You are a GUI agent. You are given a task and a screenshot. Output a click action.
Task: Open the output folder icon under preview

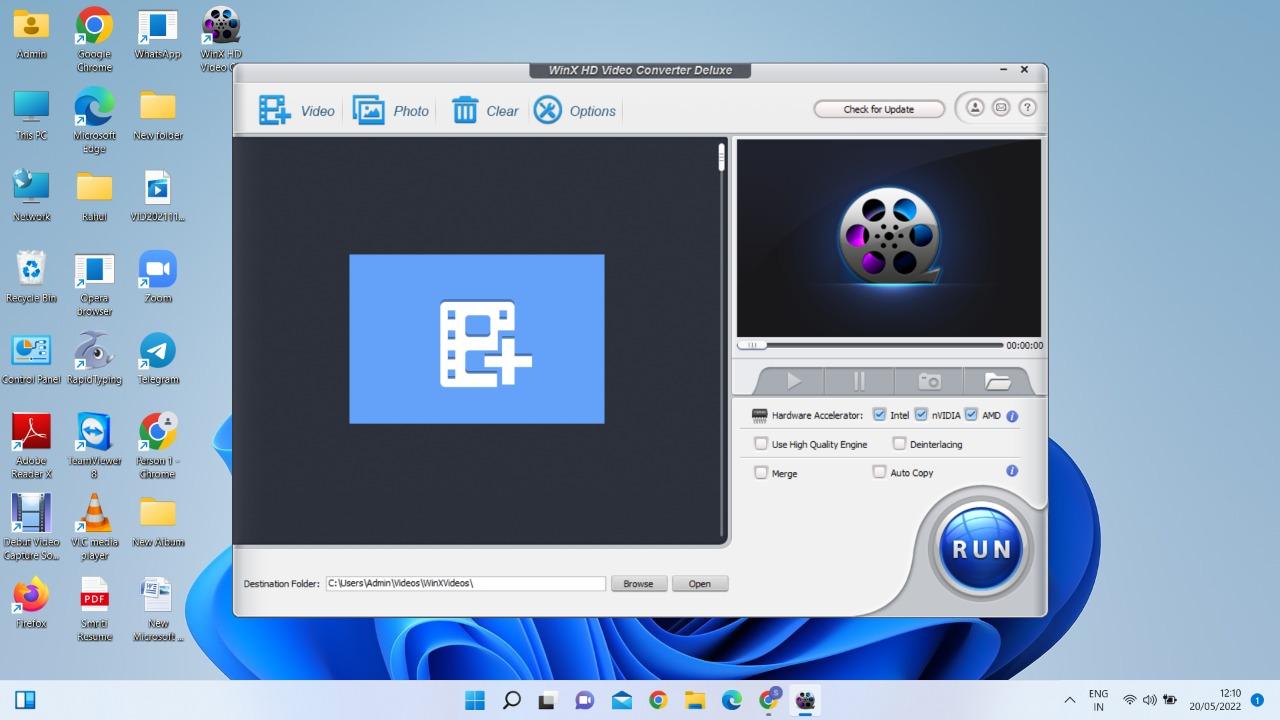click(x=997, y=381)
